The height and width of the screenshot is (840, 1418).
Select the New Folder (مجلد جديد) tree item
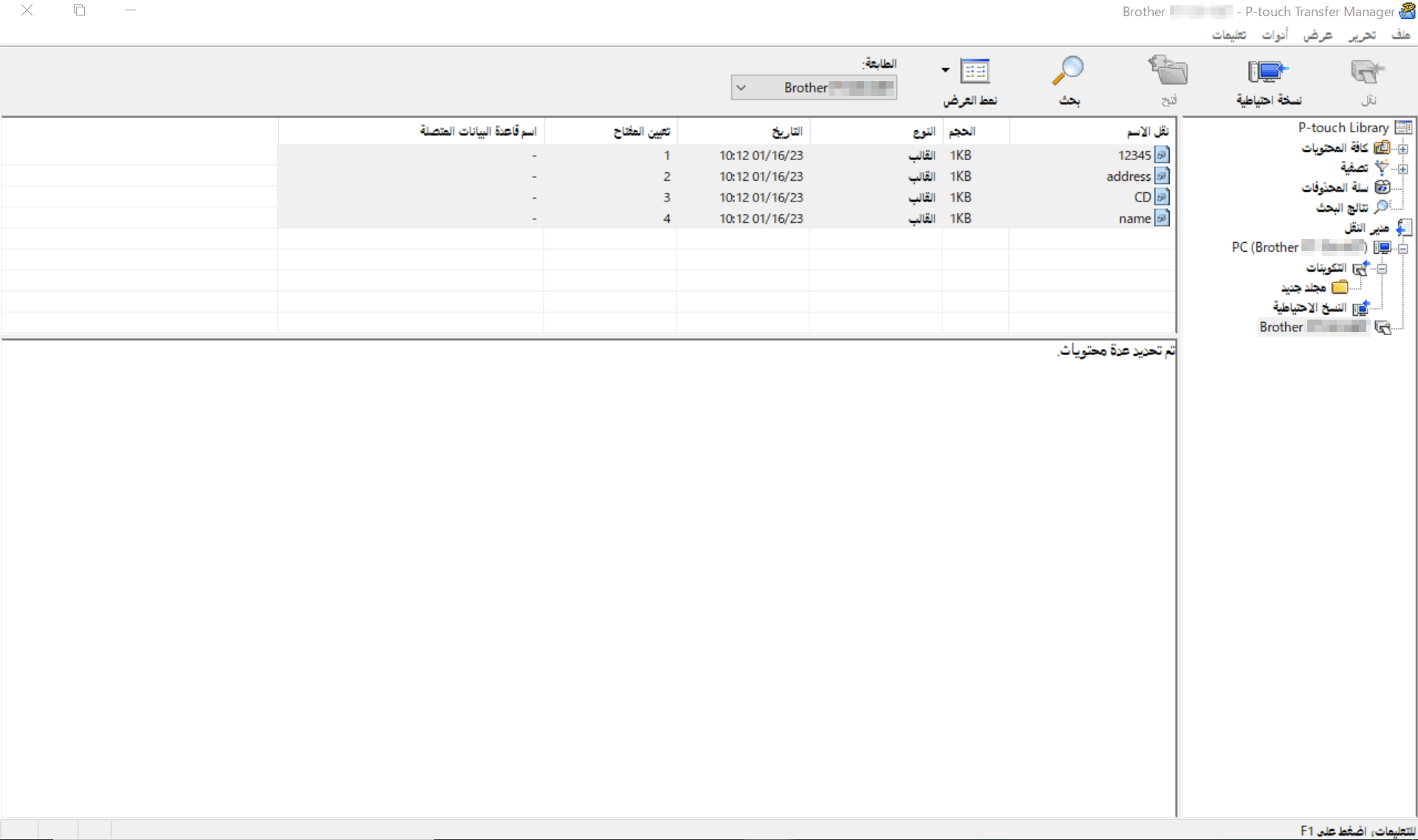tap(1304, 287)
